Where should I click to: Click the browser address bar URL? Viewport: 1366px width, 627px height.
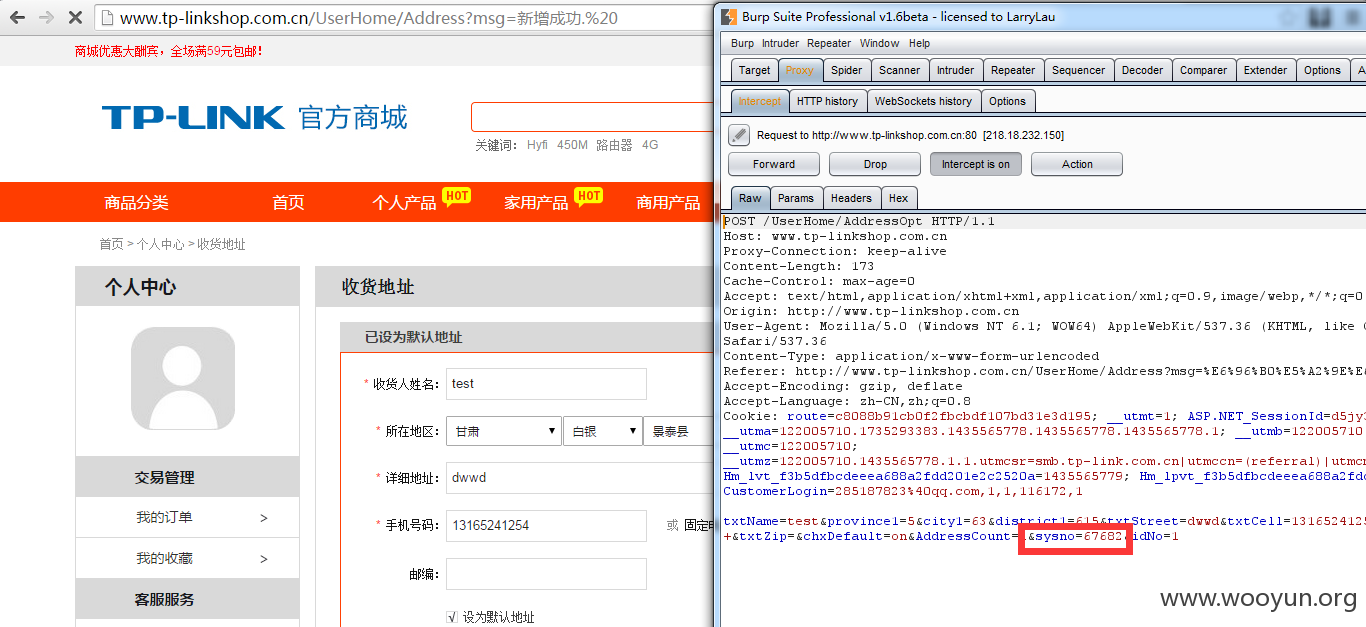(x=368, y=18)
